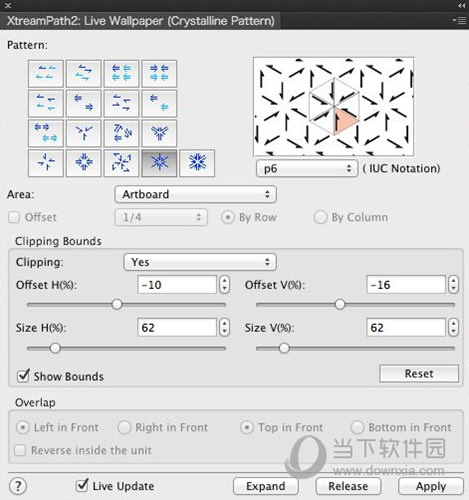Enable the Offset checkbox

[14, 217]
